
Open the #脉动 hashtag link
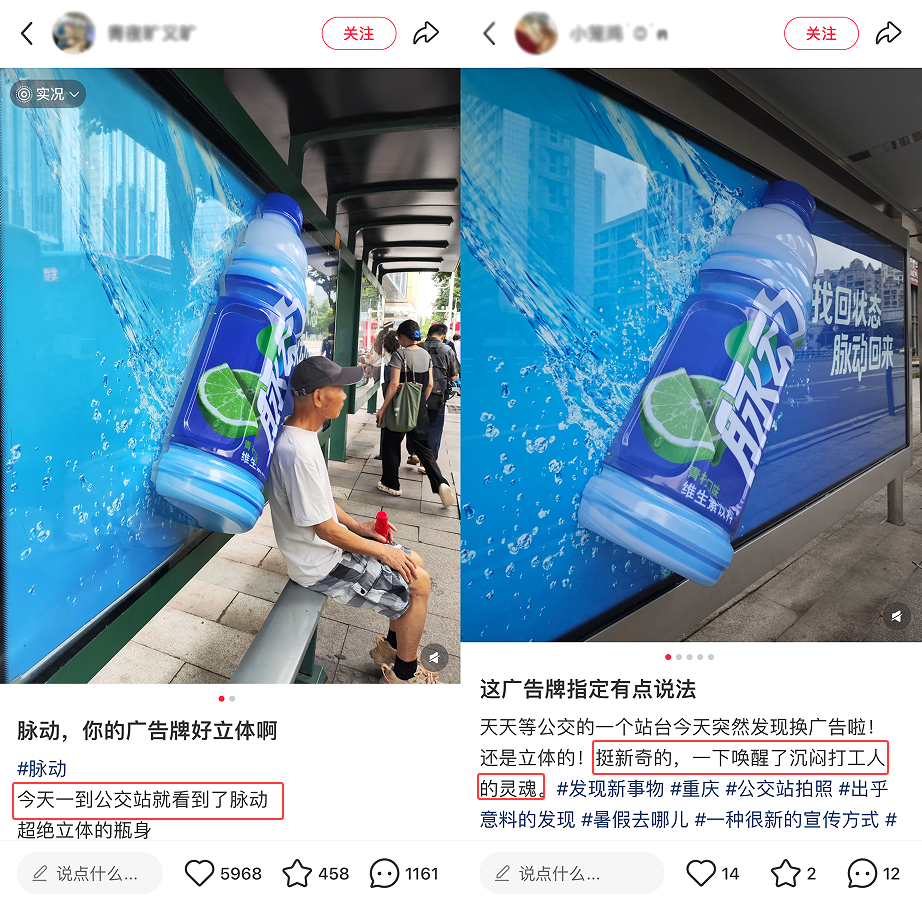tap(42, 768)
